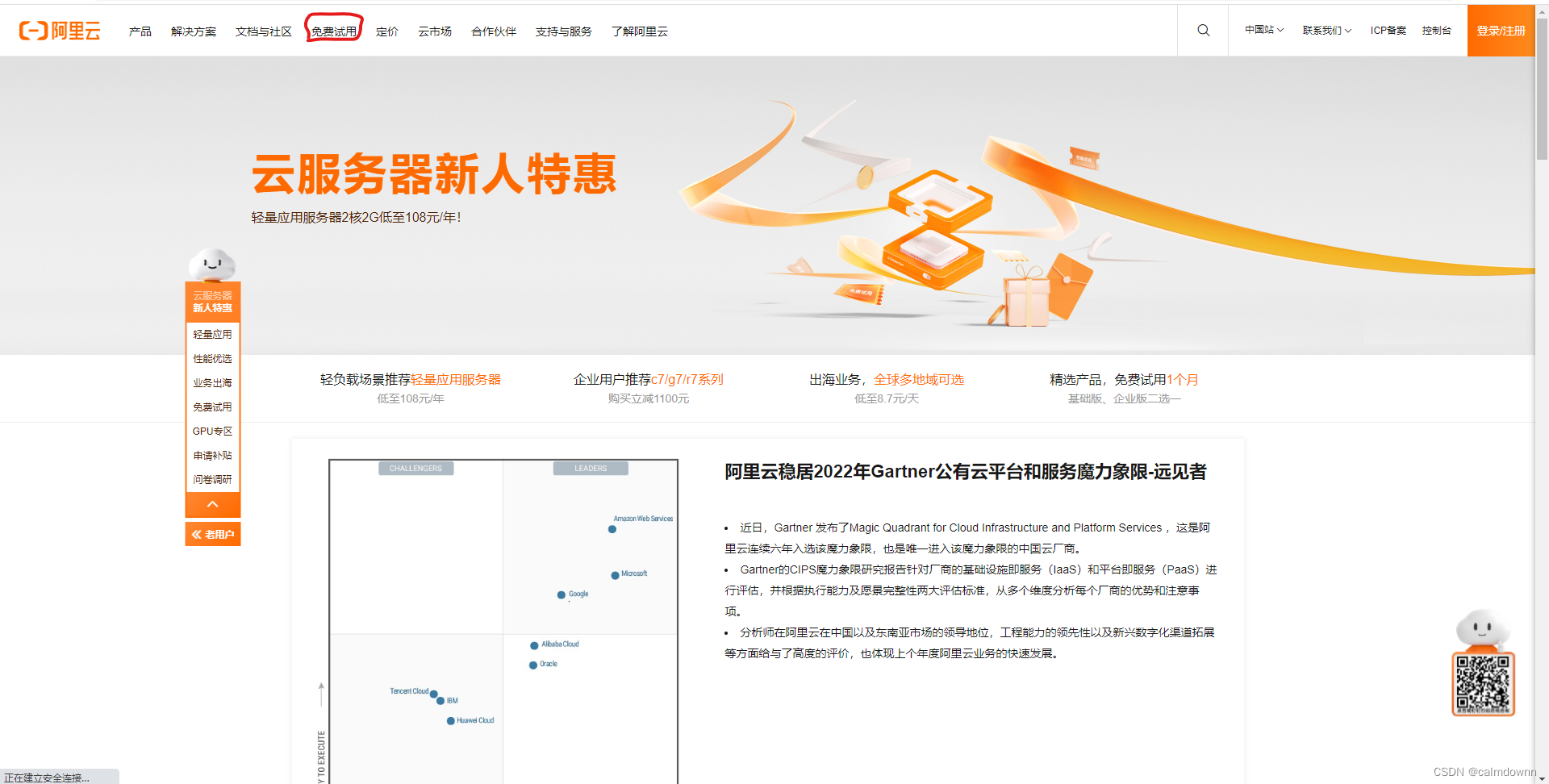Image resolution: width=1549 pixels, height=784 pixels.
Task: Expand the 中国站 region dropdown
Action: [x=1264, y=30]
